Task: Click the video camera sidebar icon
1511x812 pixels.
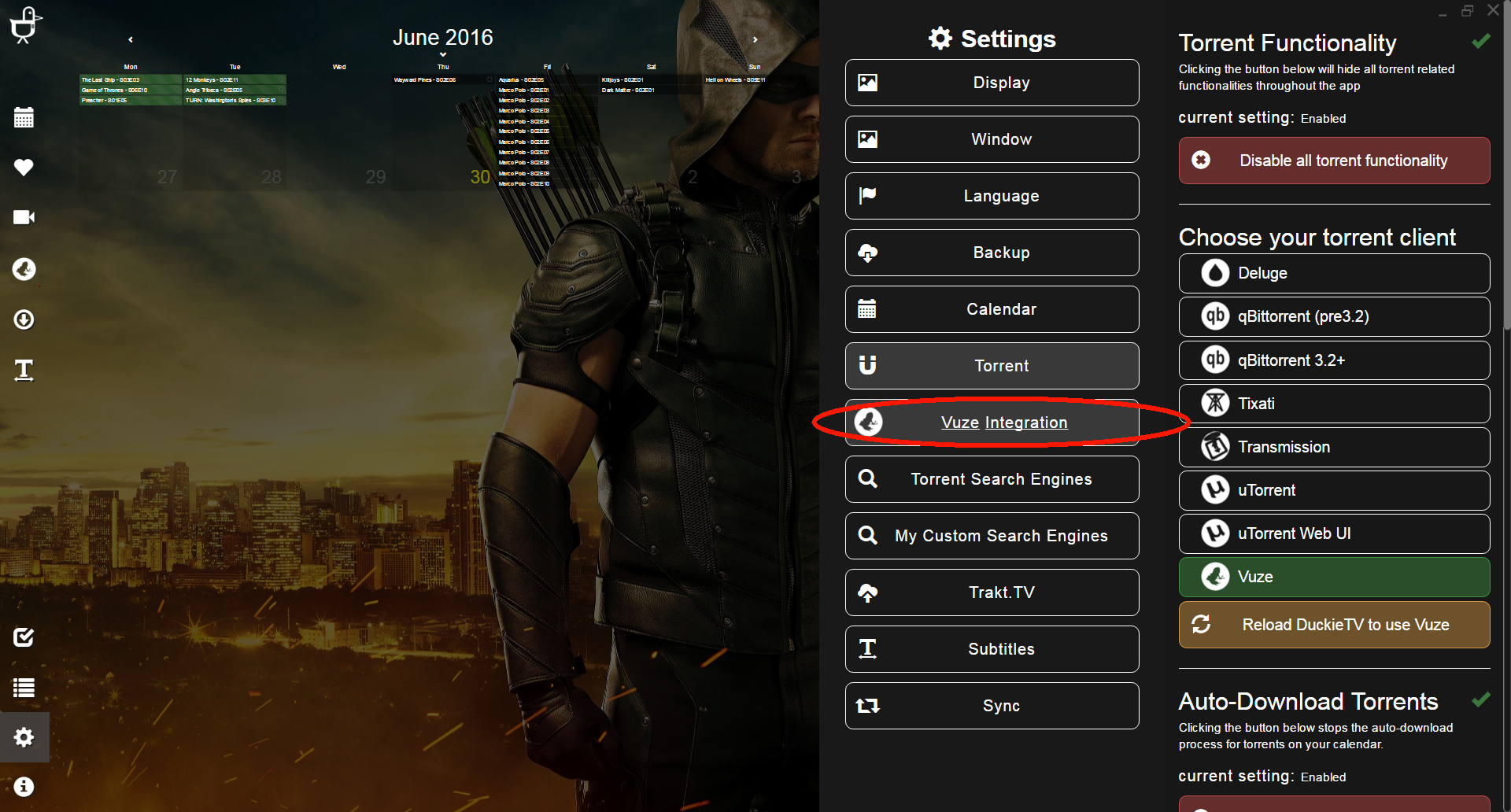Action: [x=24, y=217]
